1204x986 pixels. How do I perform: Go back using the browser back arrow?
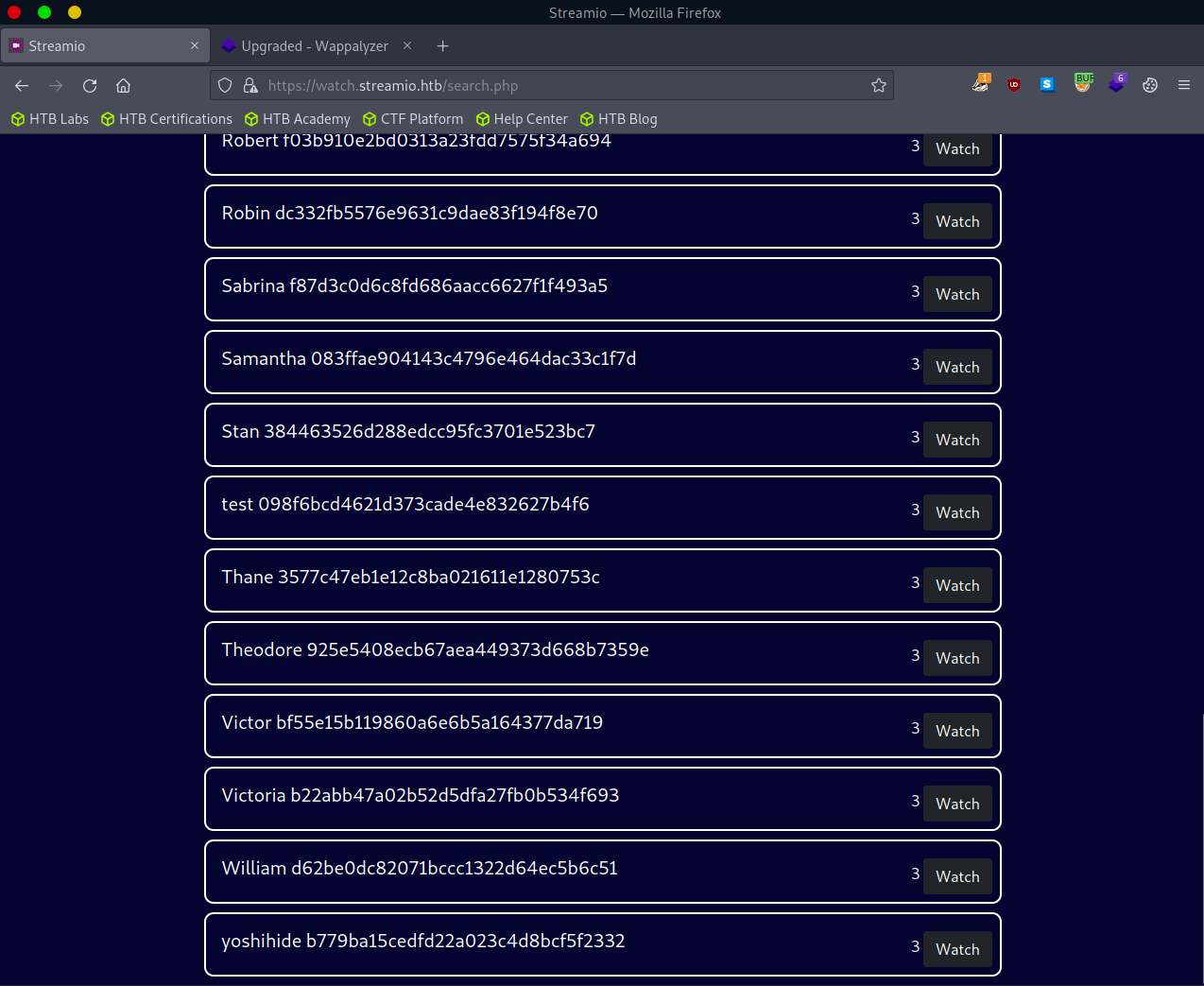pos(22,85)
